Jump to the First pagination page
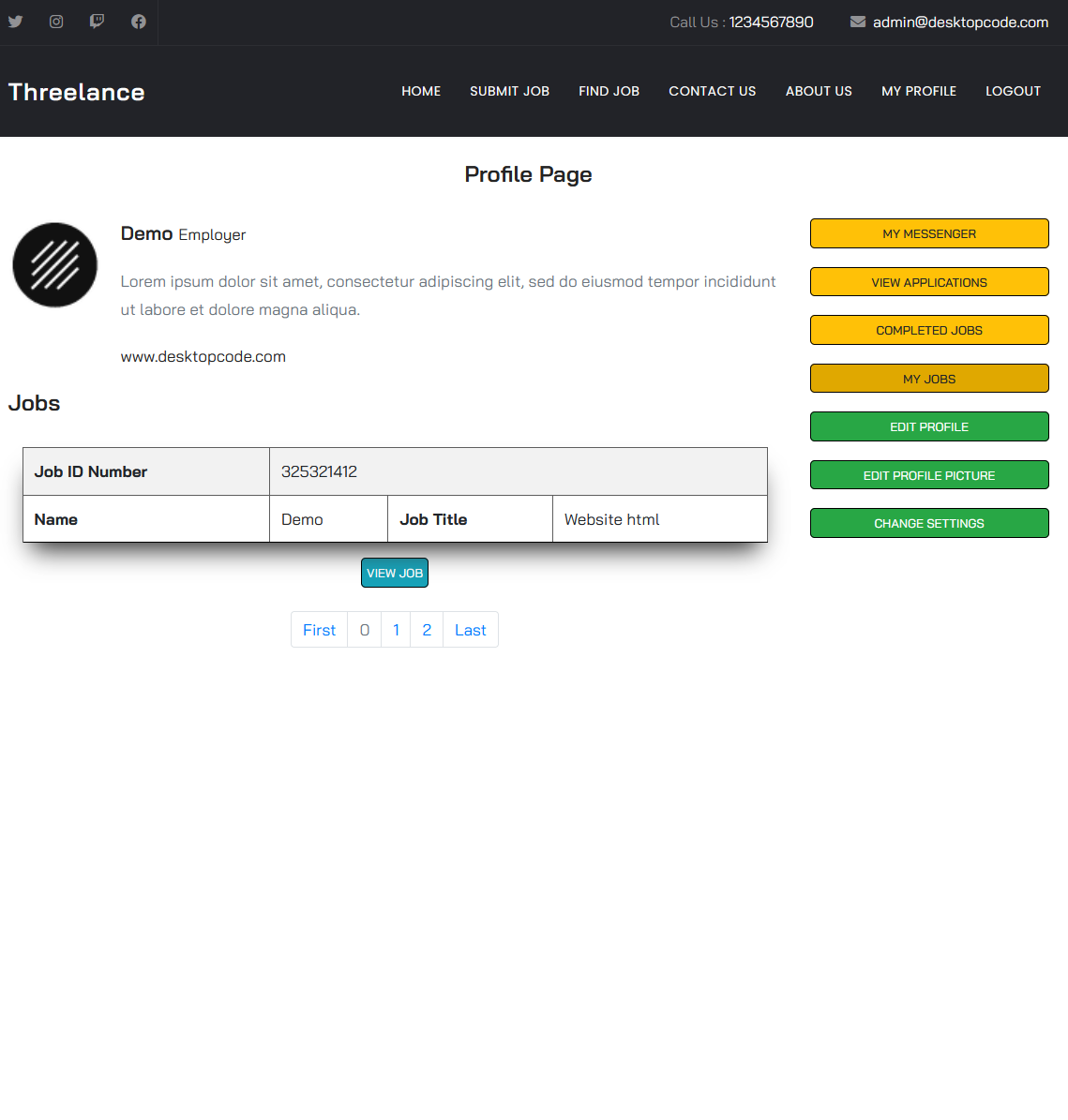 tap(319, 630)
